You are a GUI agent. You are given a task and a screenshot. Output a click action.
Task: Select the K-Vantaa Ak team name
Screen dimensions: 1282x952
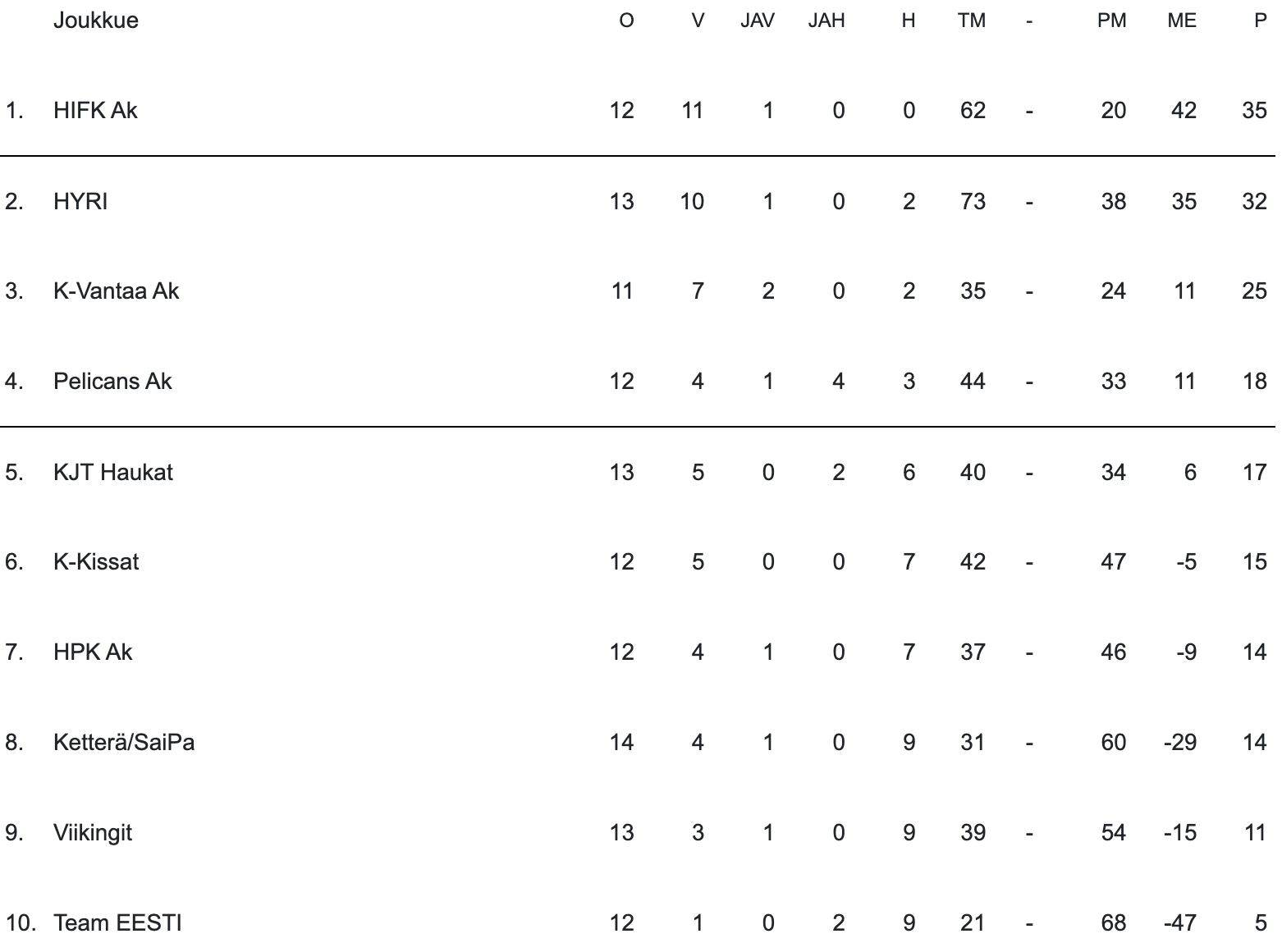click(116, 291)
